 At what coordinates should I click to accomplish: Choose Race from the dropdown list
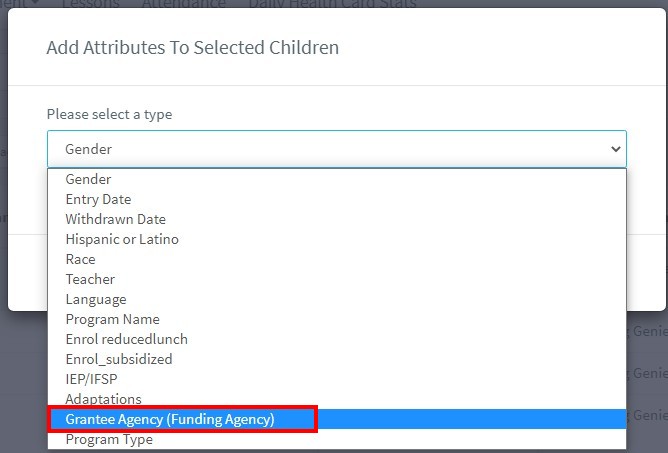pyautogui.click(x=80, y=259)
